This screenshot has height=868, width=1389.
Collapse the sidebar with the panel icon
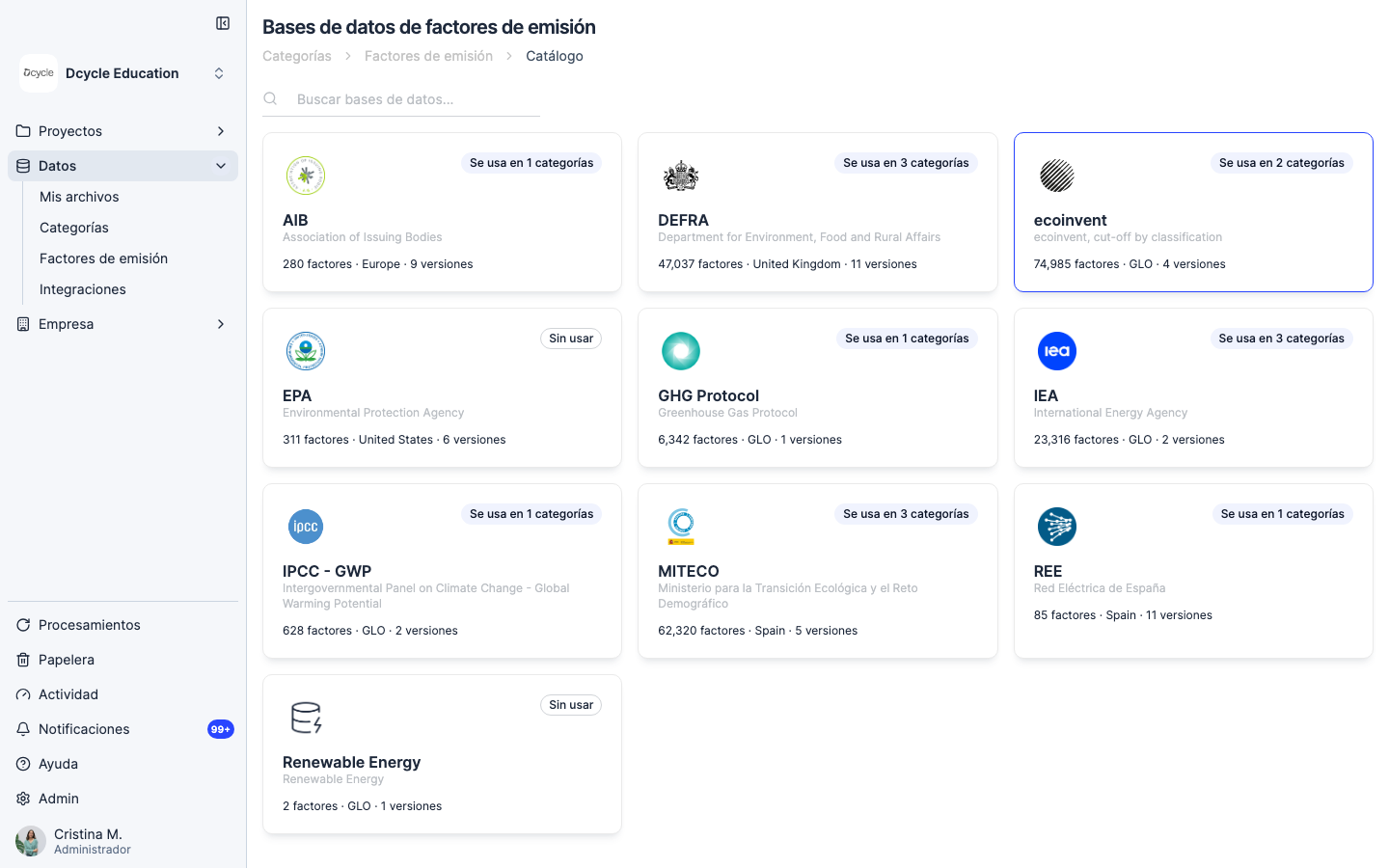pos(223,23)
